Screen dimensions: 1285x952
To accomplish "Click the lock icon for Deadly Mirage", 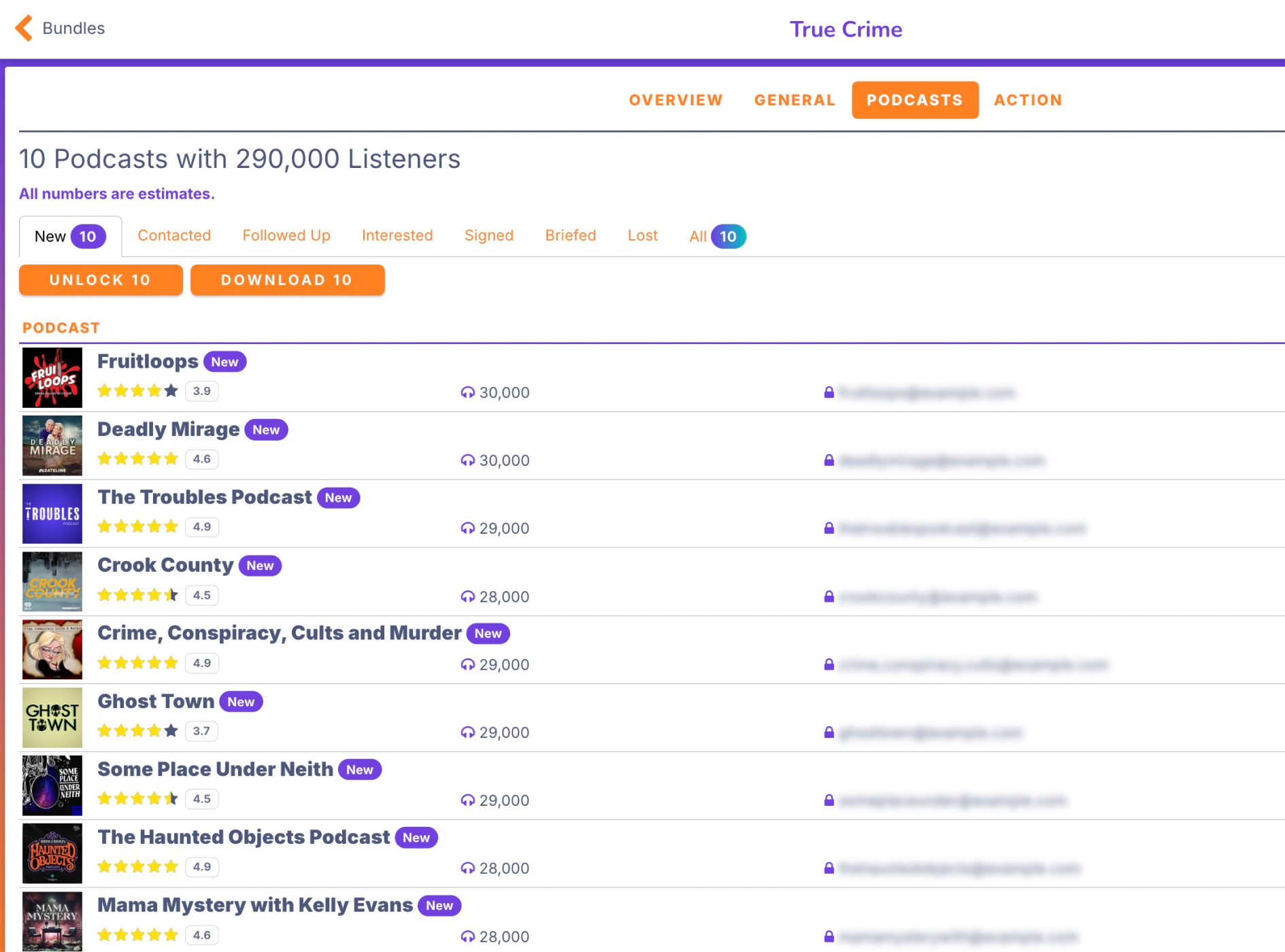I will coord(829,460).
